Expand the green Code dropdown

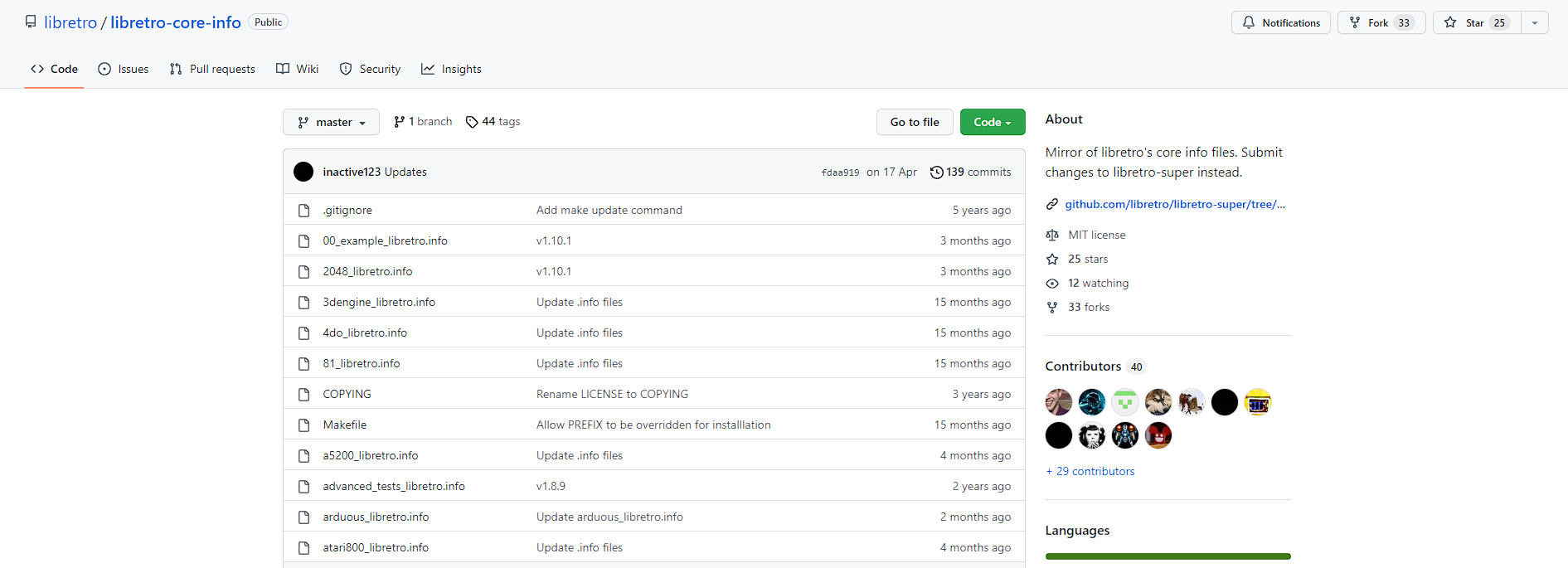[993, 122]
